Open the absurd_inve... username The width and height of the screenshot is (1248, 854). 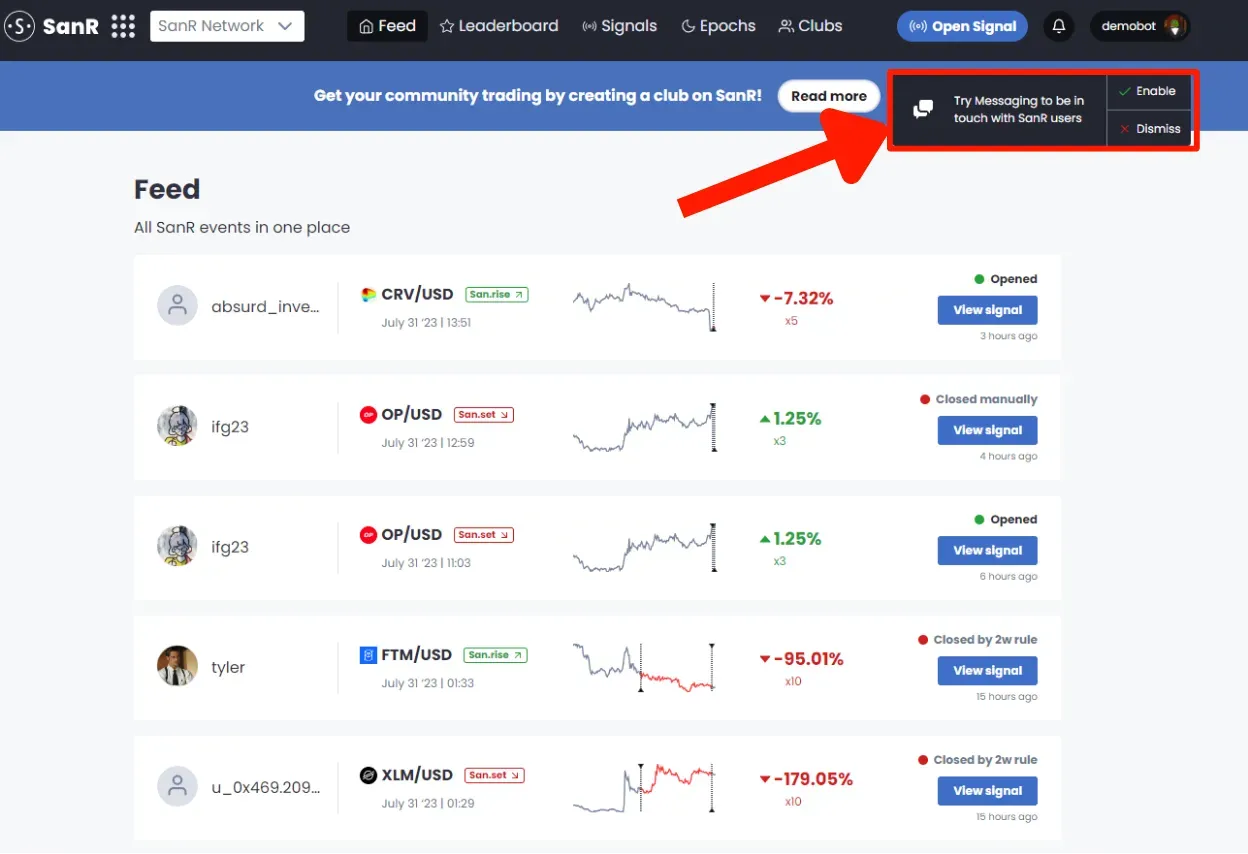(266, 307)
